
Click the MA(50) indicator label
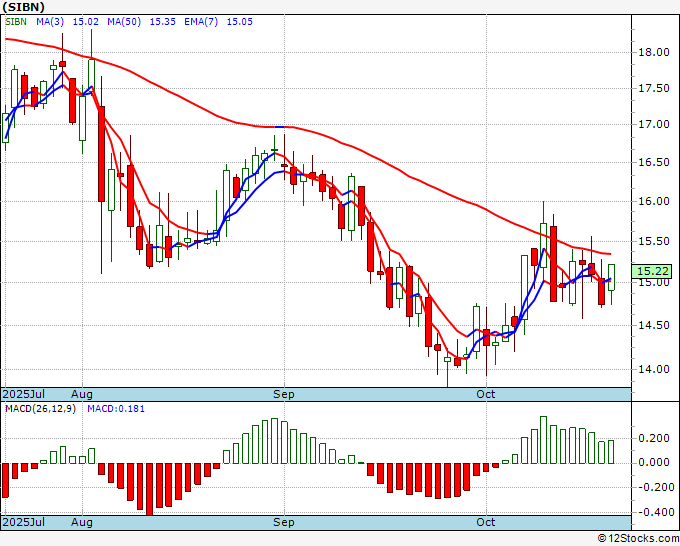pos(124,22)
